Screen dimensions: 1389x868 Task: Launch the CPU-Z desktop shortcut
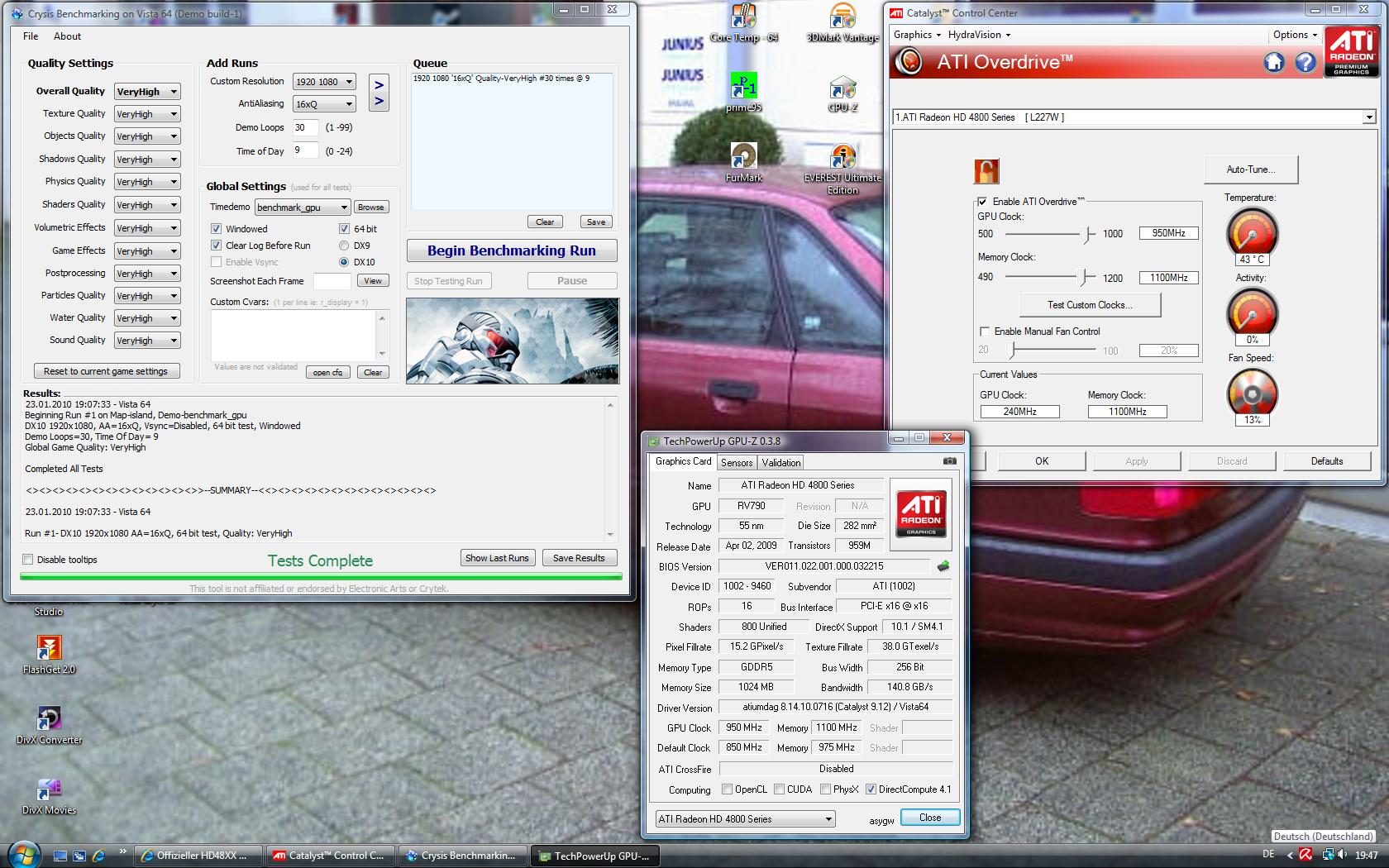(842, 93)
